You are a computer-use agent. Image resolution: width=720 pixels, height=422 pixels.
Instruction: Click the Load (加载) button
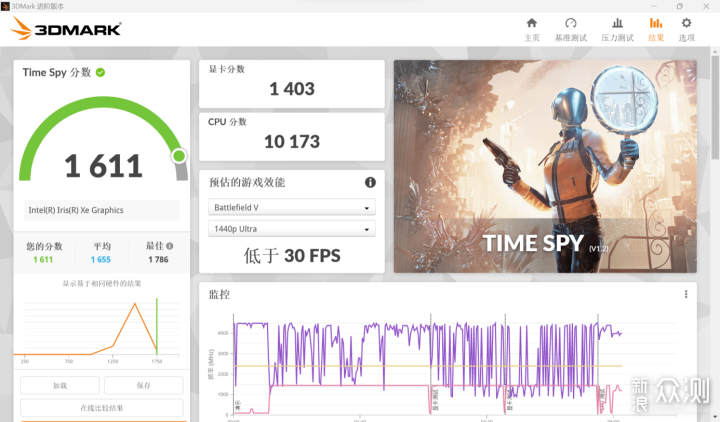pos(60,385)
